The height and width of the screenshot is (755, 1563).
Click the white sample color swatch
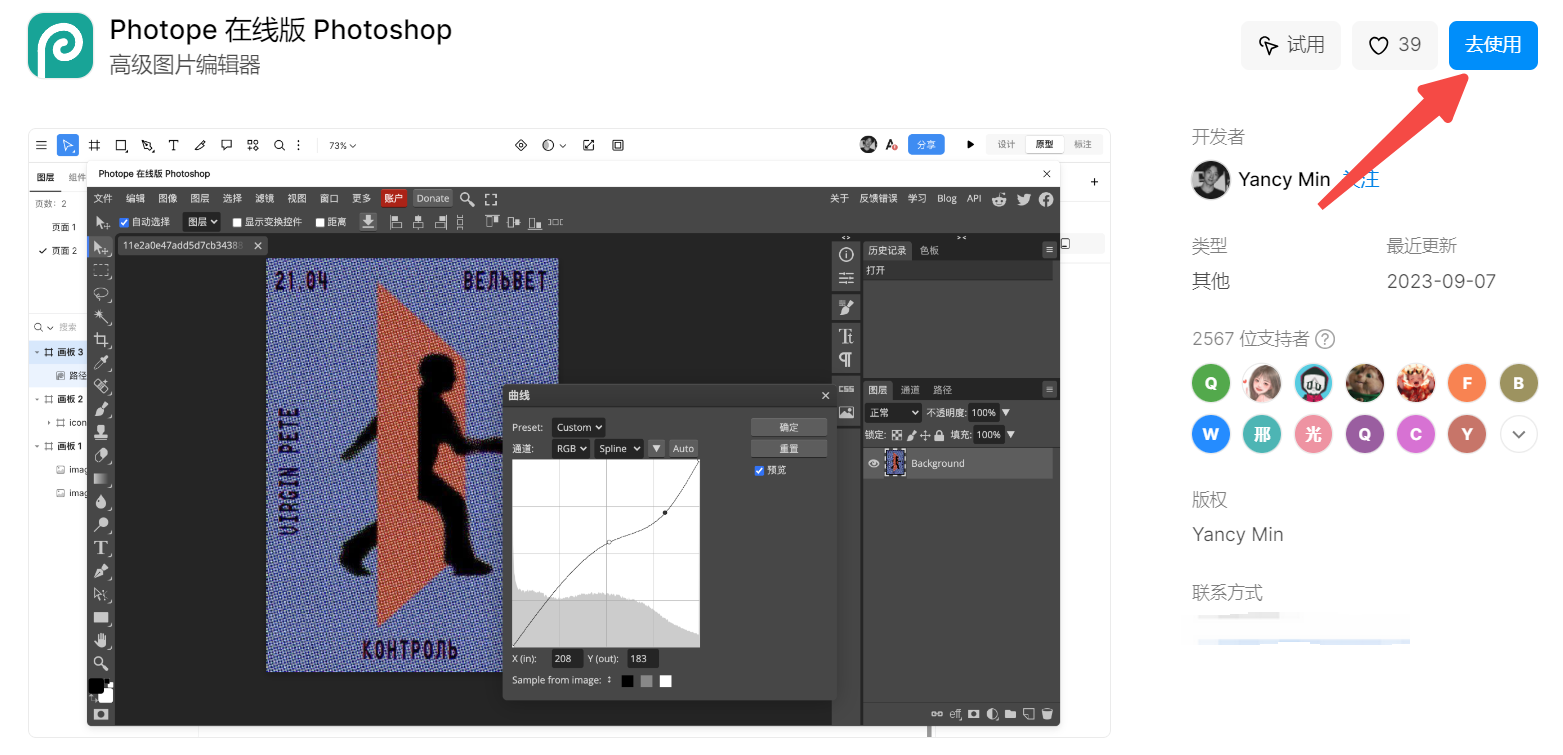click(665, 681)
